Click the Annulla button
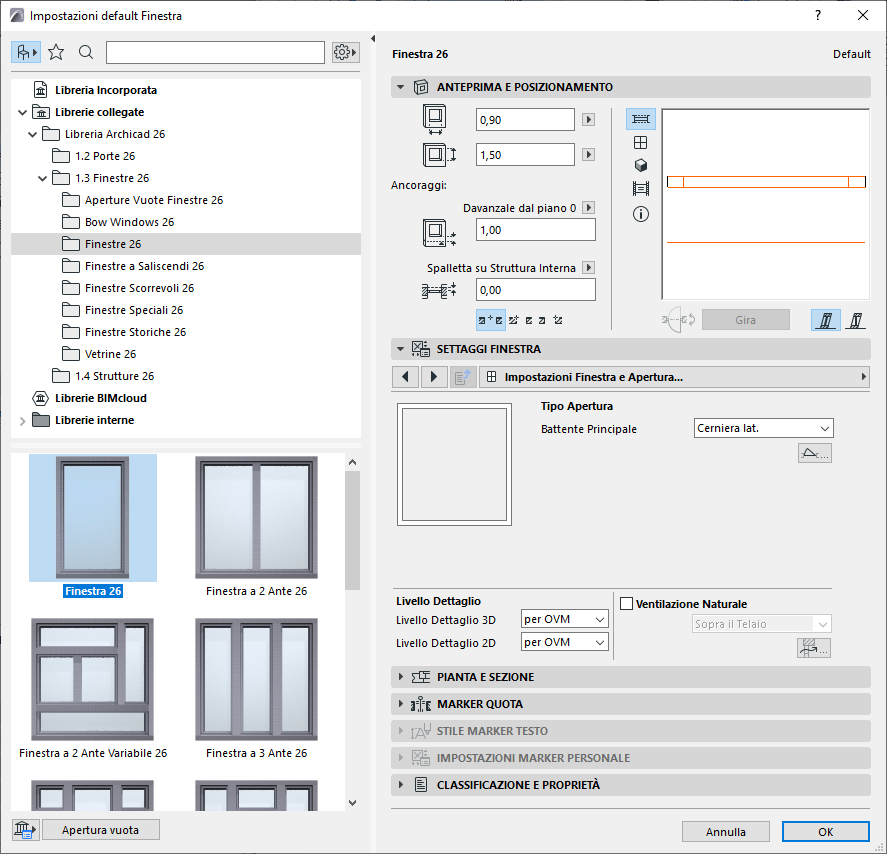The height and width of the screenshot is (854, 887). [725, 831]
